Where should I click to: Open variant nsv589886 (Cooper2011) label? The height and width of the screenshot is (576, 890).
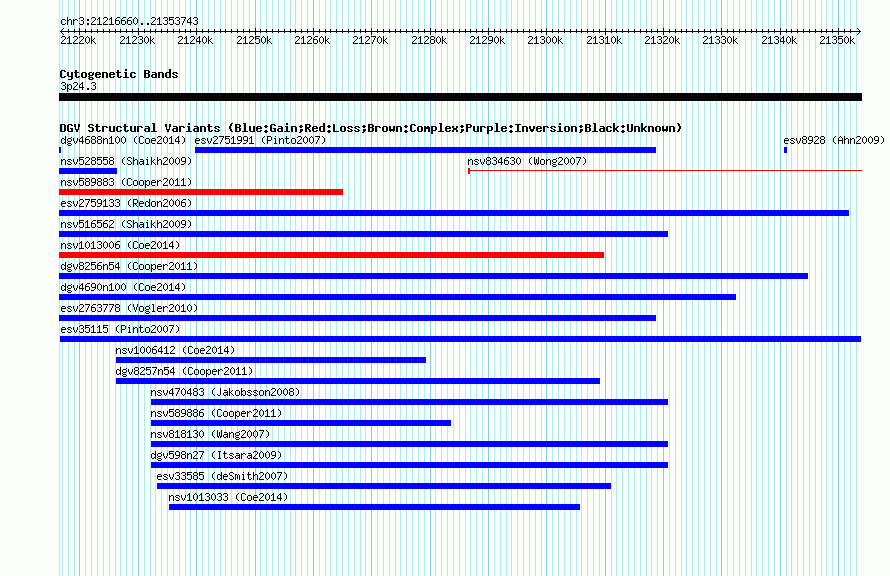pyautogui.click(x=216, y=413)
